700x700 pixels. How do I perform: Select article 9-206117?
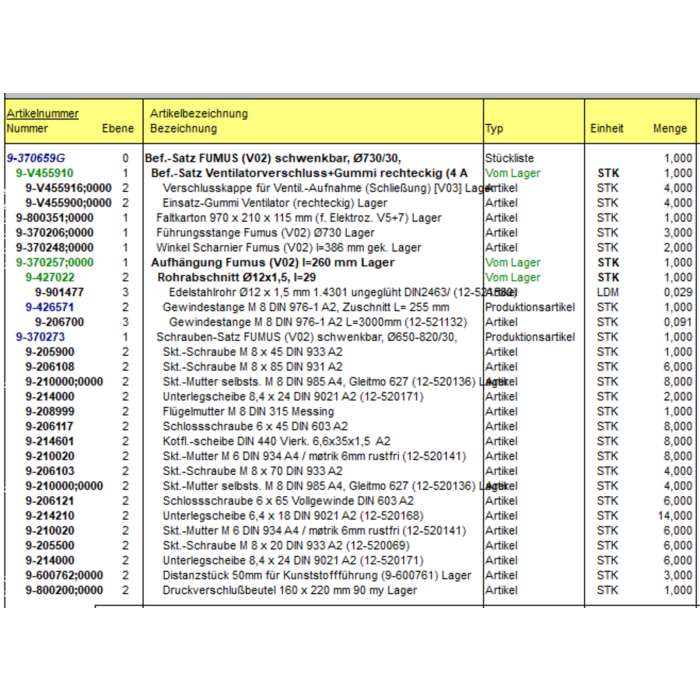point(49,426)
